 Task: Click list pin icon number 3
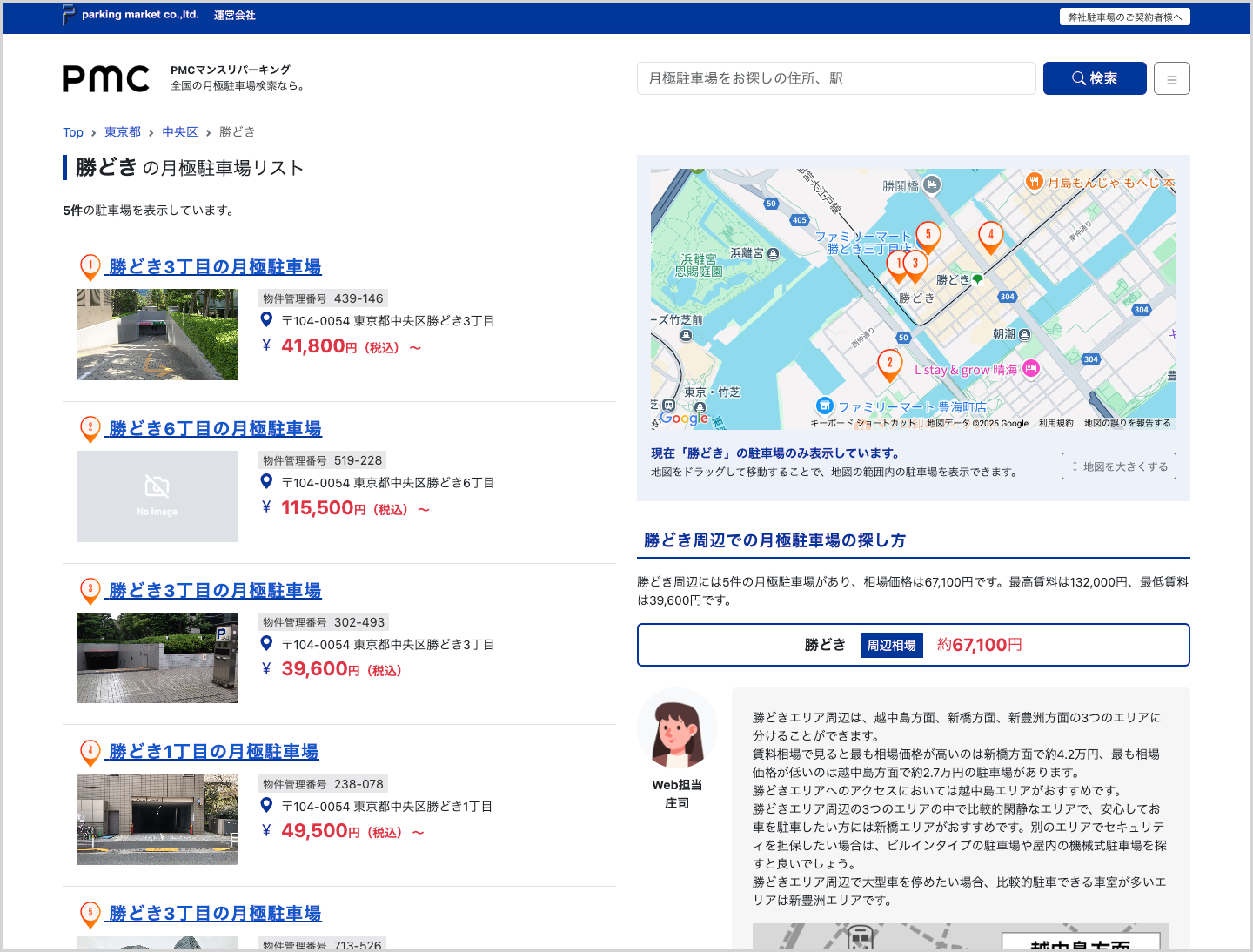[90, 591]
